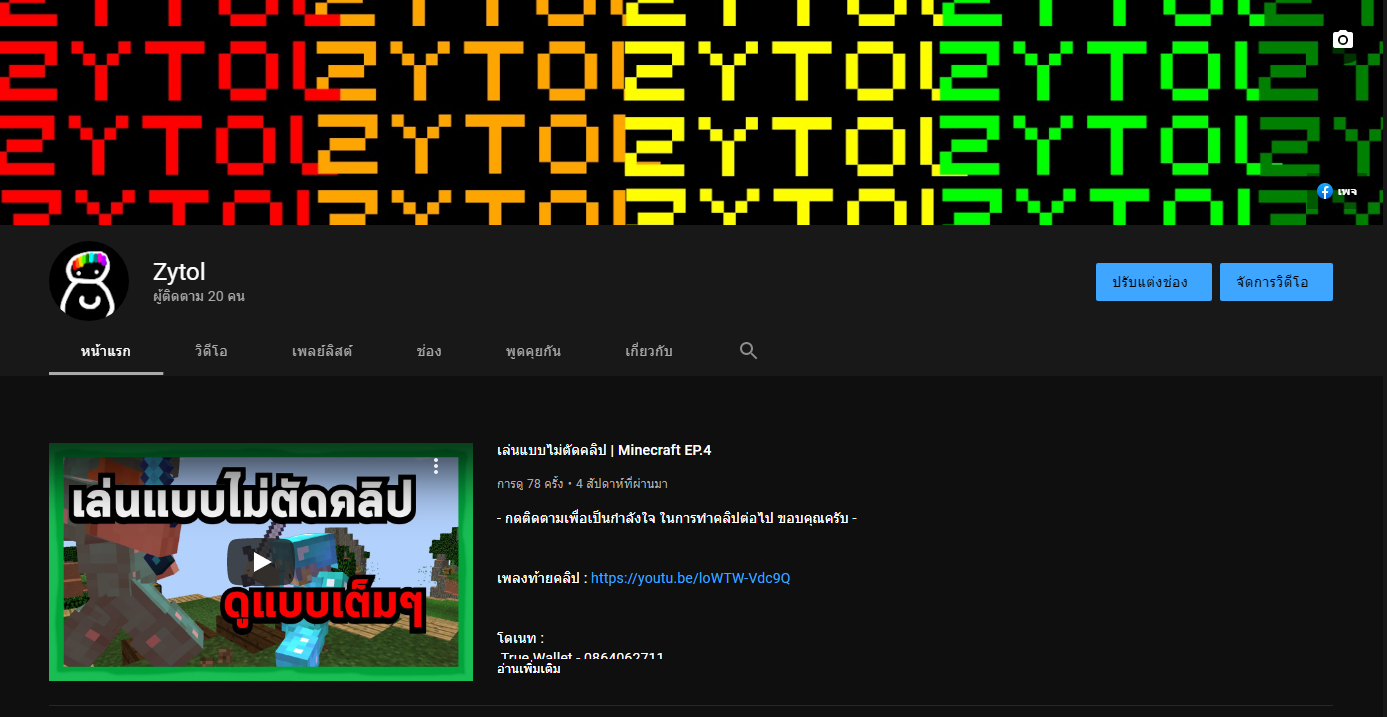This screenshot has width=1387, height=717.
Task: Open the Facebook page link on the banner
Action: [x=1337, y=191]
